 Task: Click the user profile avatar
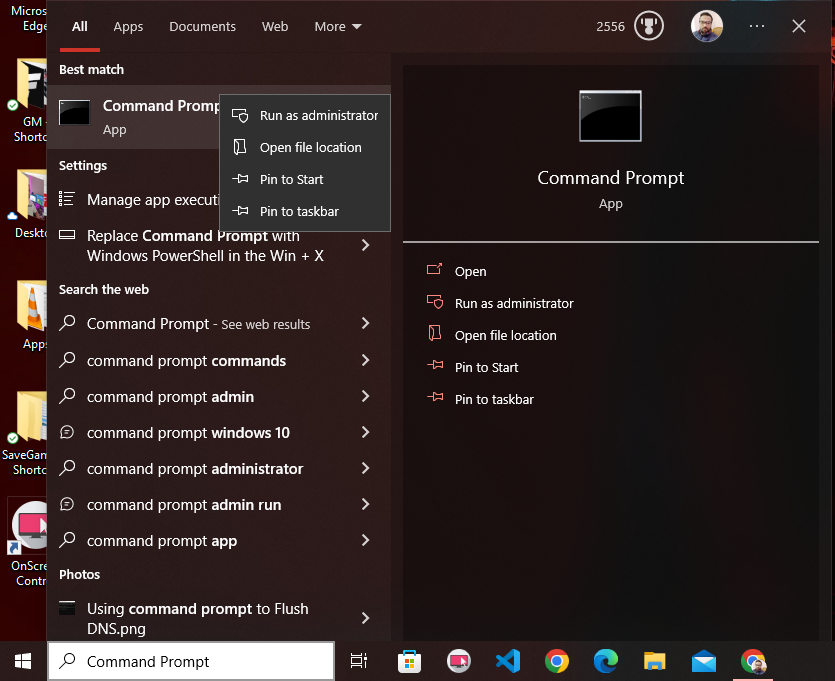[707, 26]
